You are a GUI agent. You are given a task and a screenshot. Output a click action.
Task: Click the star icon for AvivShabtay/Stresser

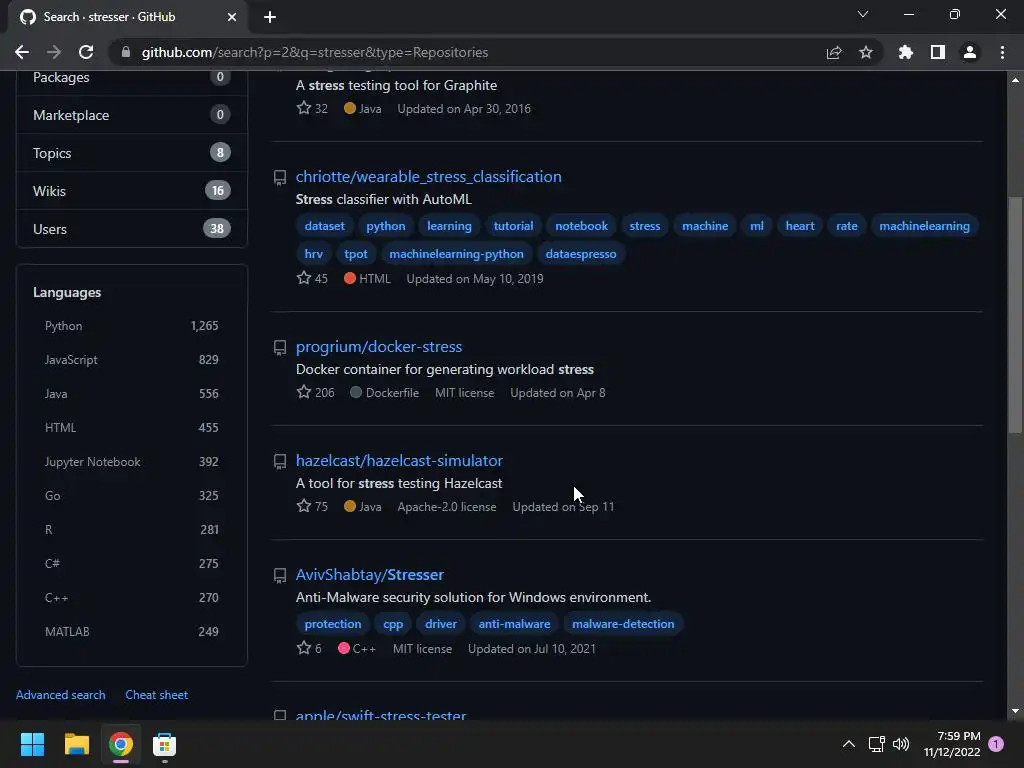[x=304, y=648]
